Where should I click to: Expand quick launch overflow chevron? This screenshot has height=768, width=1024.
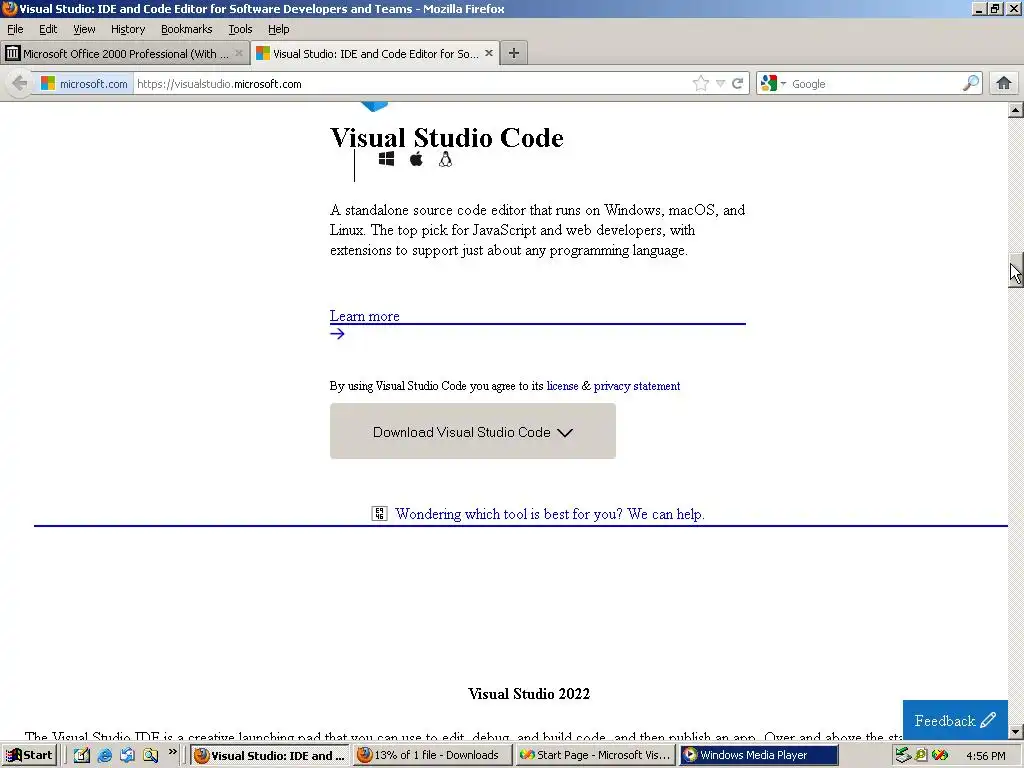point(172,752)
